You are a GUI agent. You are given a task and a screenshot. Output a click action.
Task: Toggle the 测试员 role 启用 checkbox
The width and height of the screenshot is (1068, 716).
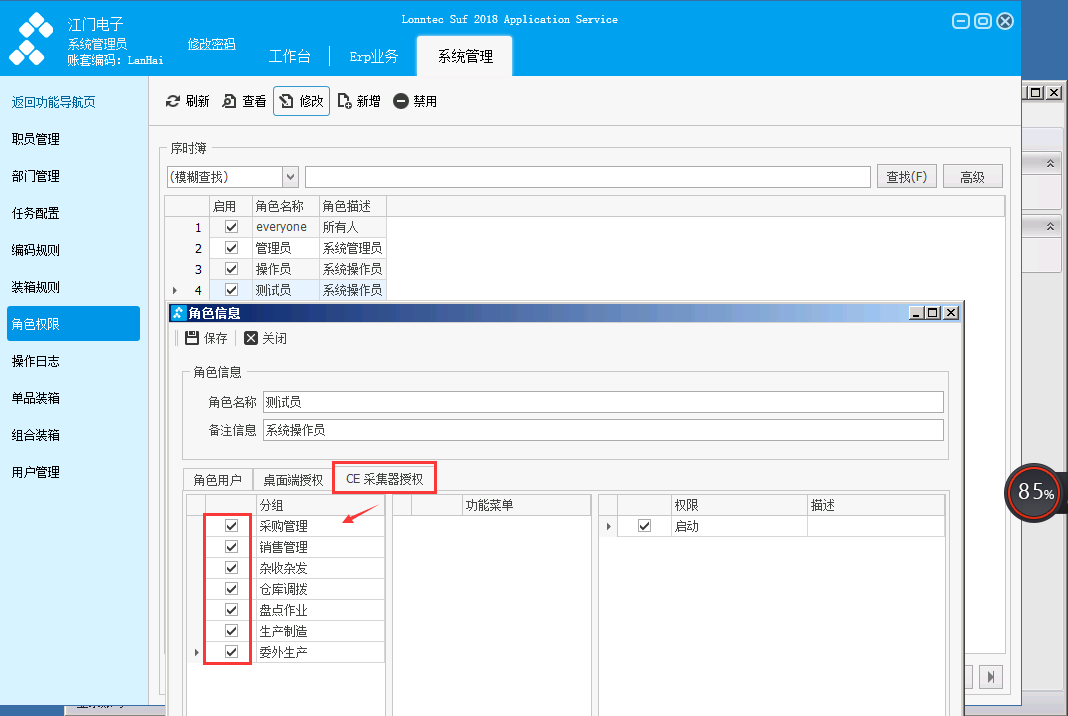click(x=232, y=290)
